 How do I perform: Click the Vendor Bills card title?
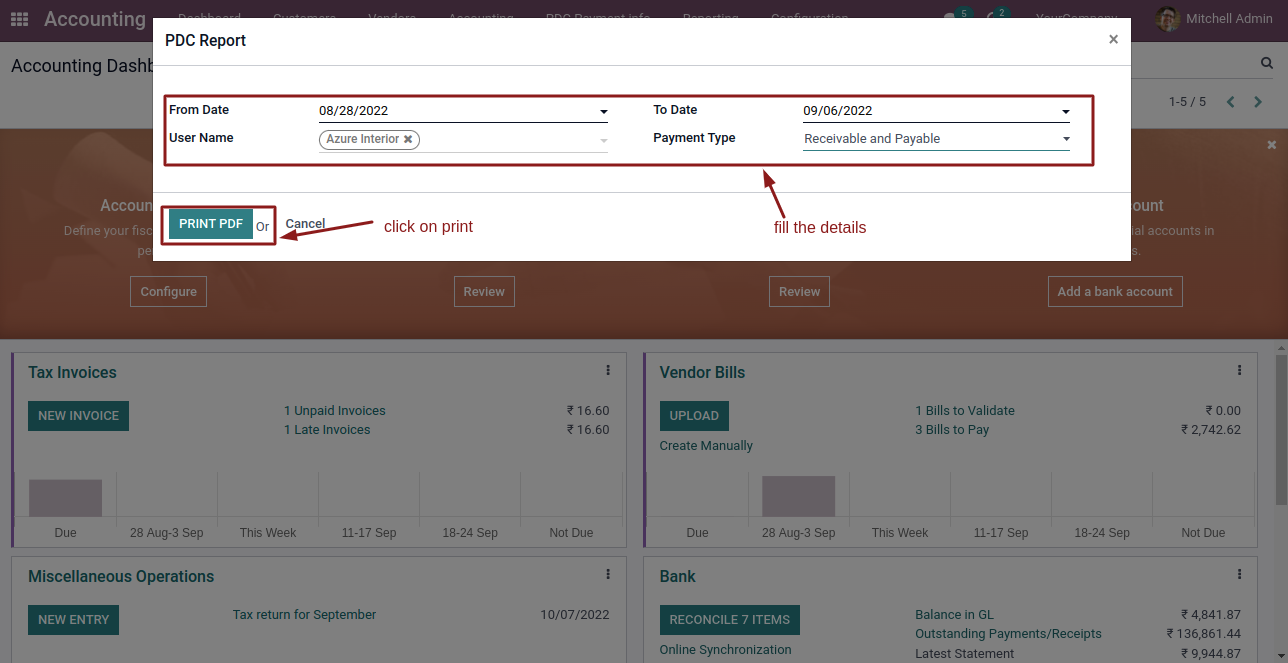(702, 372)
